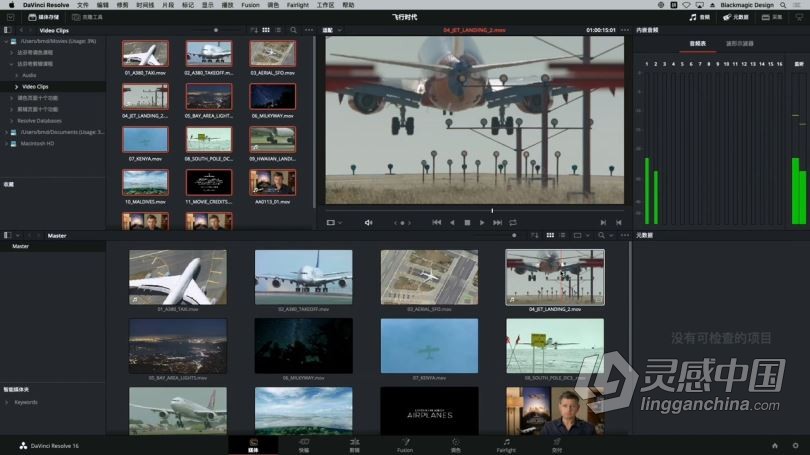Image resolution: width=810 pixels, height=455 pixels.
Task: Switch media storage to thumbnail view
Action: click(266, 30)
